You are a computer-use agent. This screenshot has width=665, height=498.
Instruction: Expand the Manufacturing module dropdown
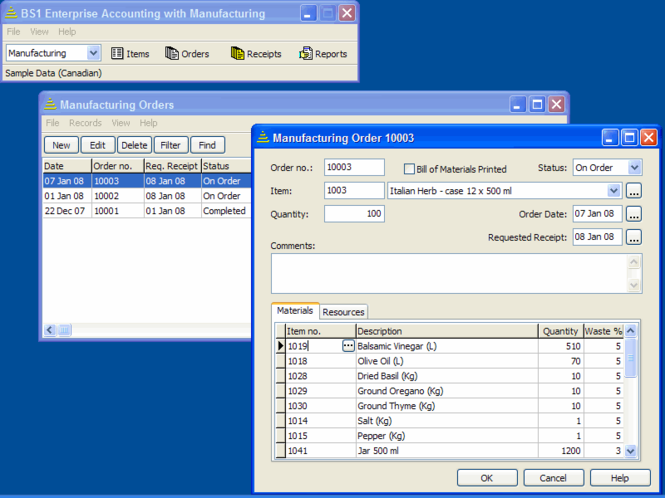(93, 53)
